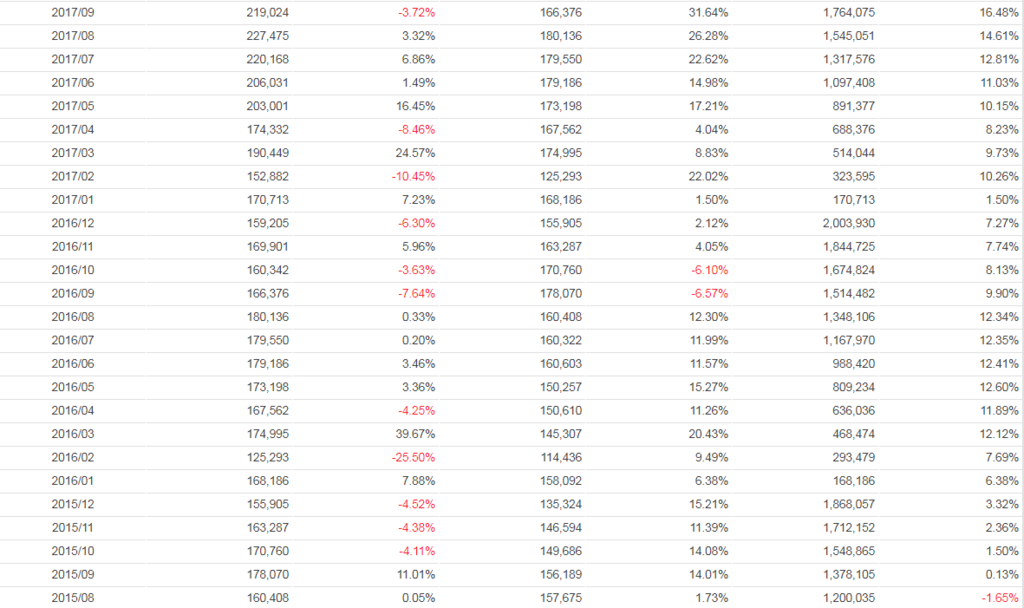
Task: Select the 227,475 value in the 2017/08 row
Action: tap(267, 36)
